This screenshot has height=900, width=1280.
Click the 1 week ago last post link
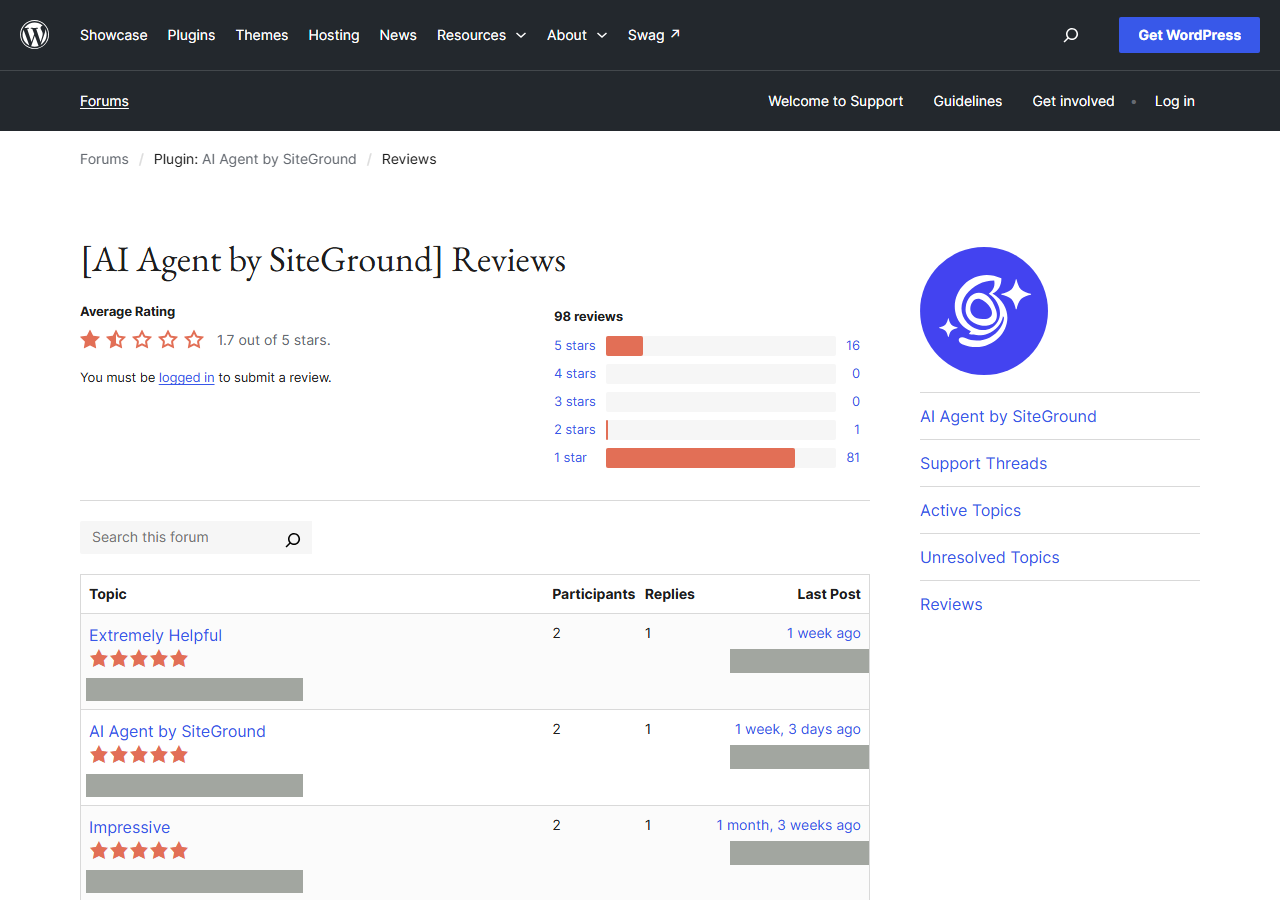[824, 633]
